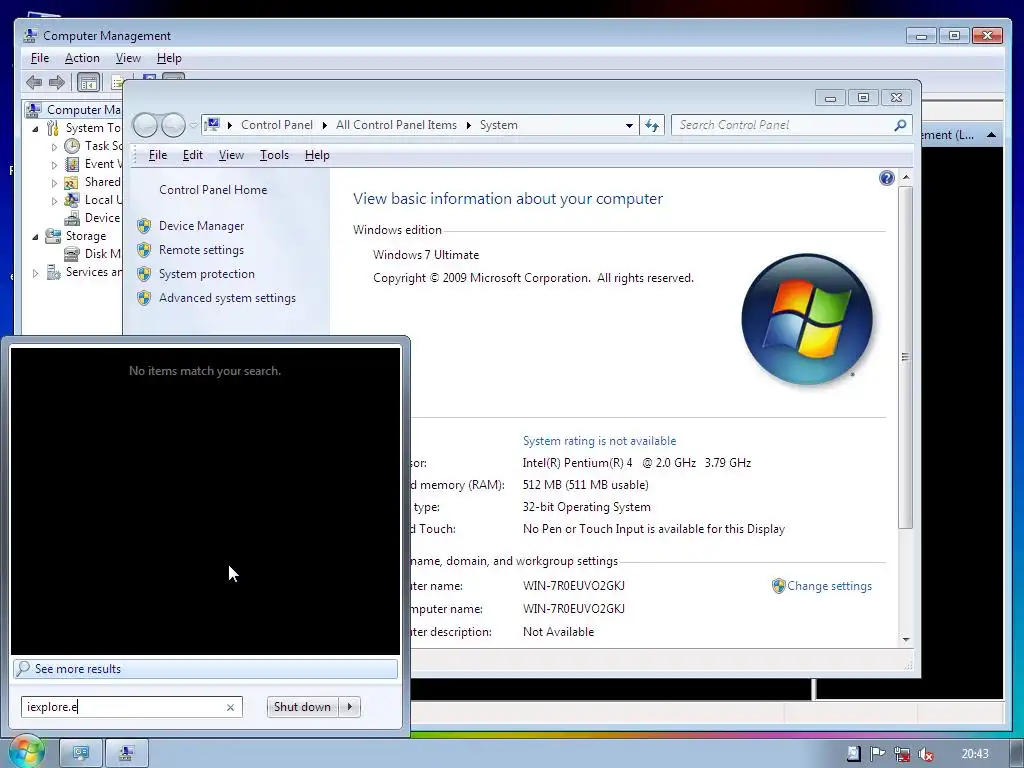1024x768 pixels.
Task: Select the Device Manager tree item
Action: pos(102,218)
